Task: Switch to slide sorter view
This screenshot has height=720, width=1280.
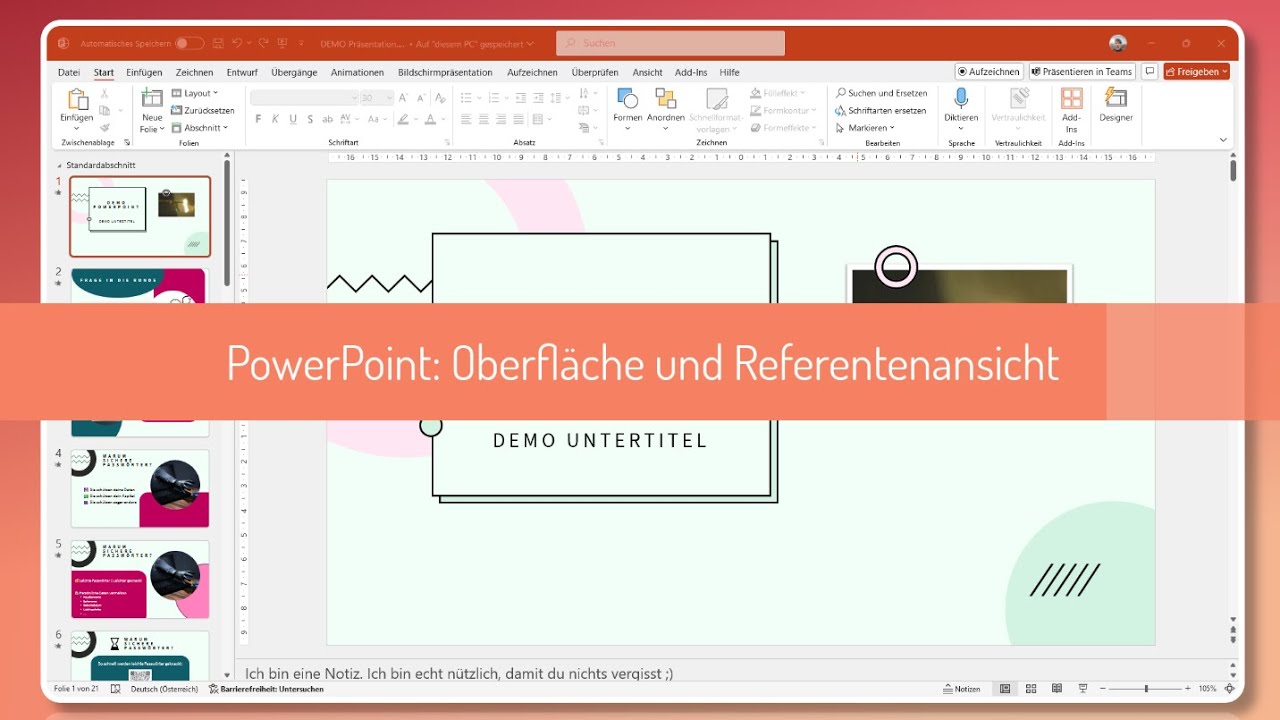Action: [1031, 688]
